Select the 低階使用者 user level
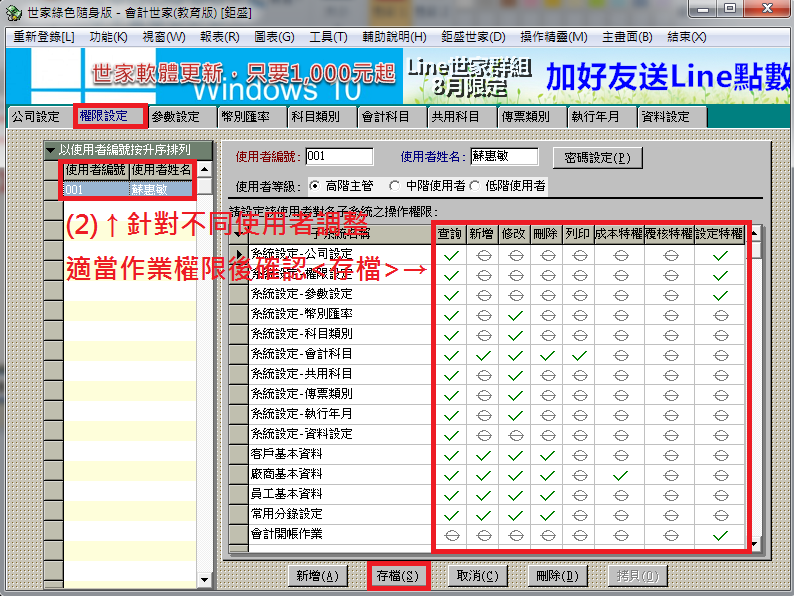Screen dimensions: 794x596 pos(475,186)
